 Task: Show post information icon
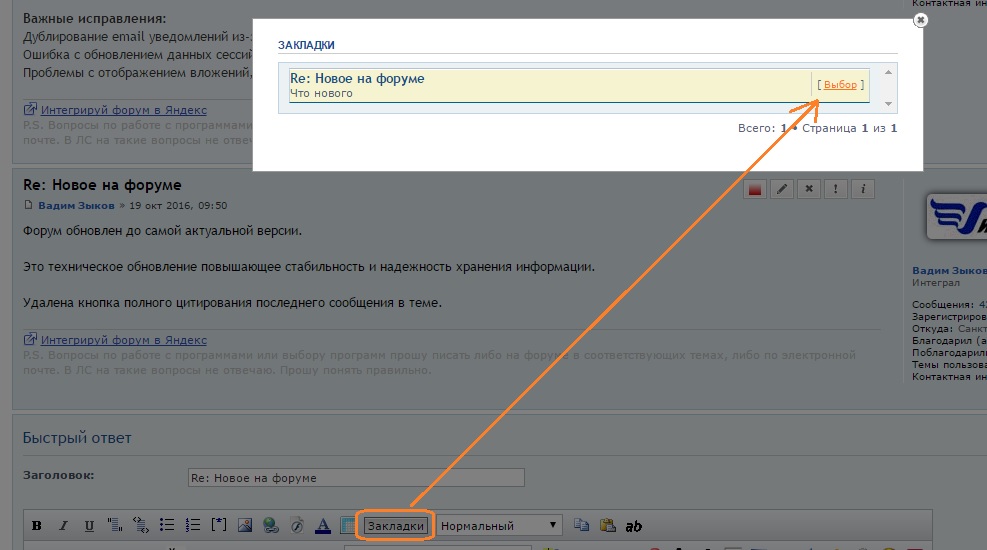tap(862, 189)
